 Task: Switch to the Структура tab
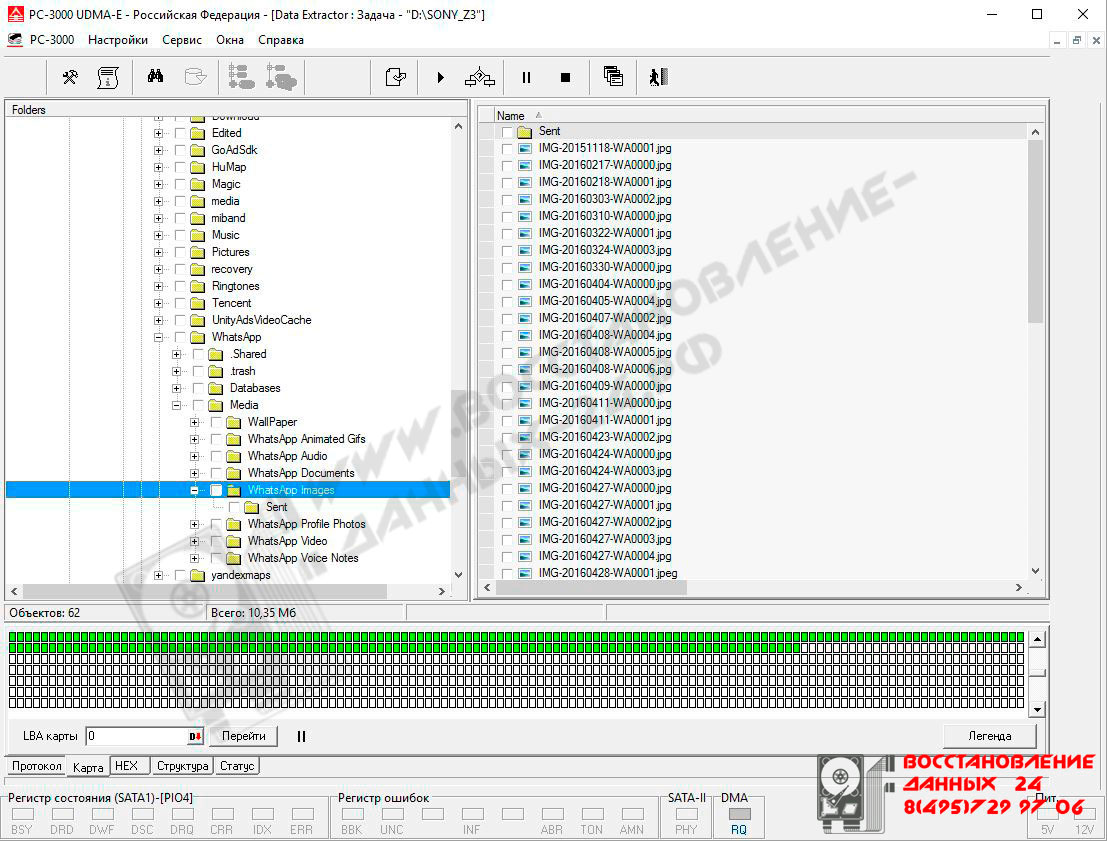click(x=182, y=765)
